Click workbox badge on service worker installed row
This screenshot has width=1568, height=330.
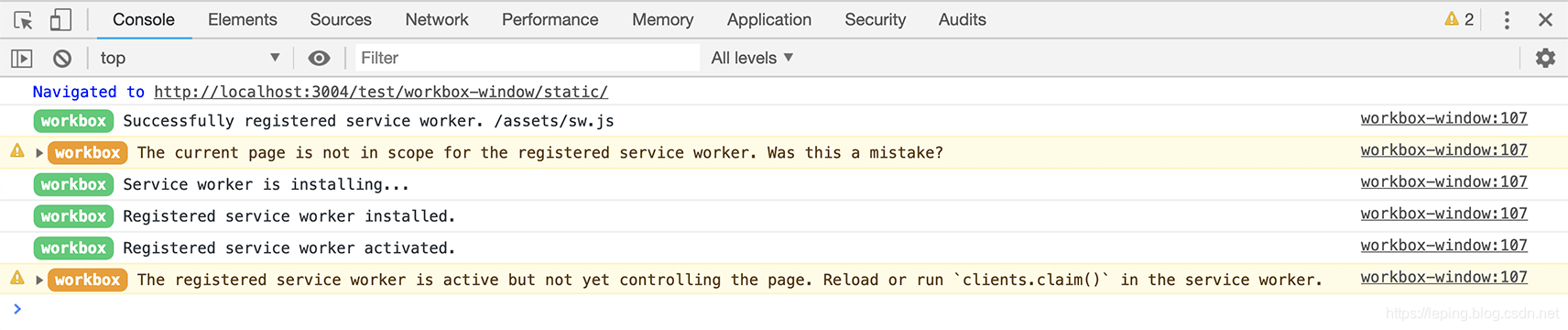click(73, 216)
